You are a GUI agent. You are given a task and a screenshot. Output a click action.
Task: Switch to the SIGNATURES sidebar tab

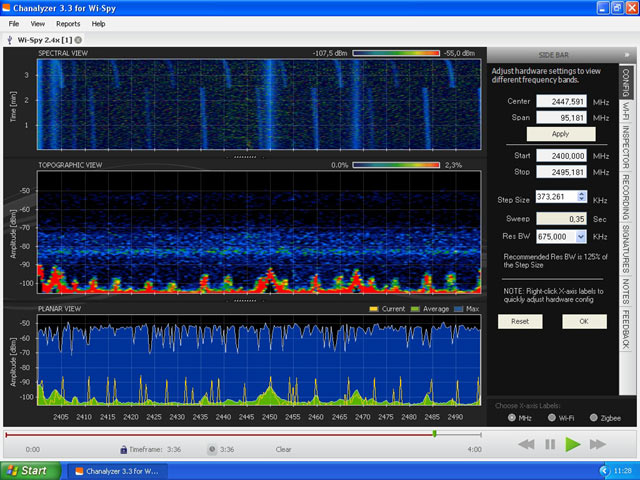pyautogui.click(x=626, y=249)
